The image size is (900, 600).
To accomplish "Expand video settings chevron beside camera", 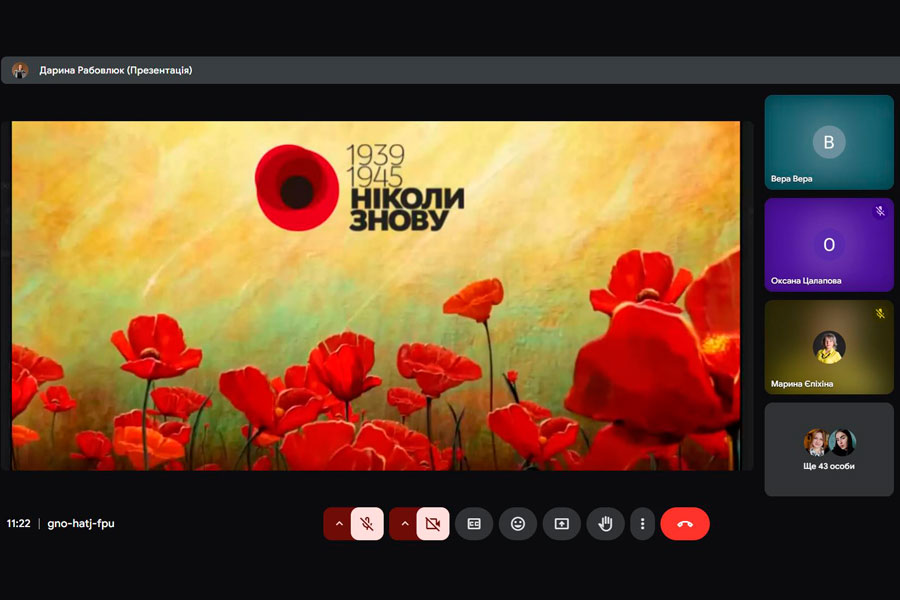I will click(x=404, y=524).
